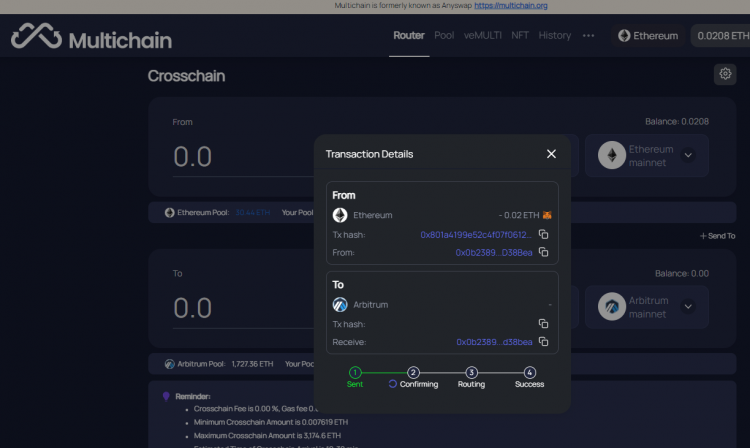Close the Transaction Details dialog
This screenshot has width=750, height=448.
click(551, 154)
